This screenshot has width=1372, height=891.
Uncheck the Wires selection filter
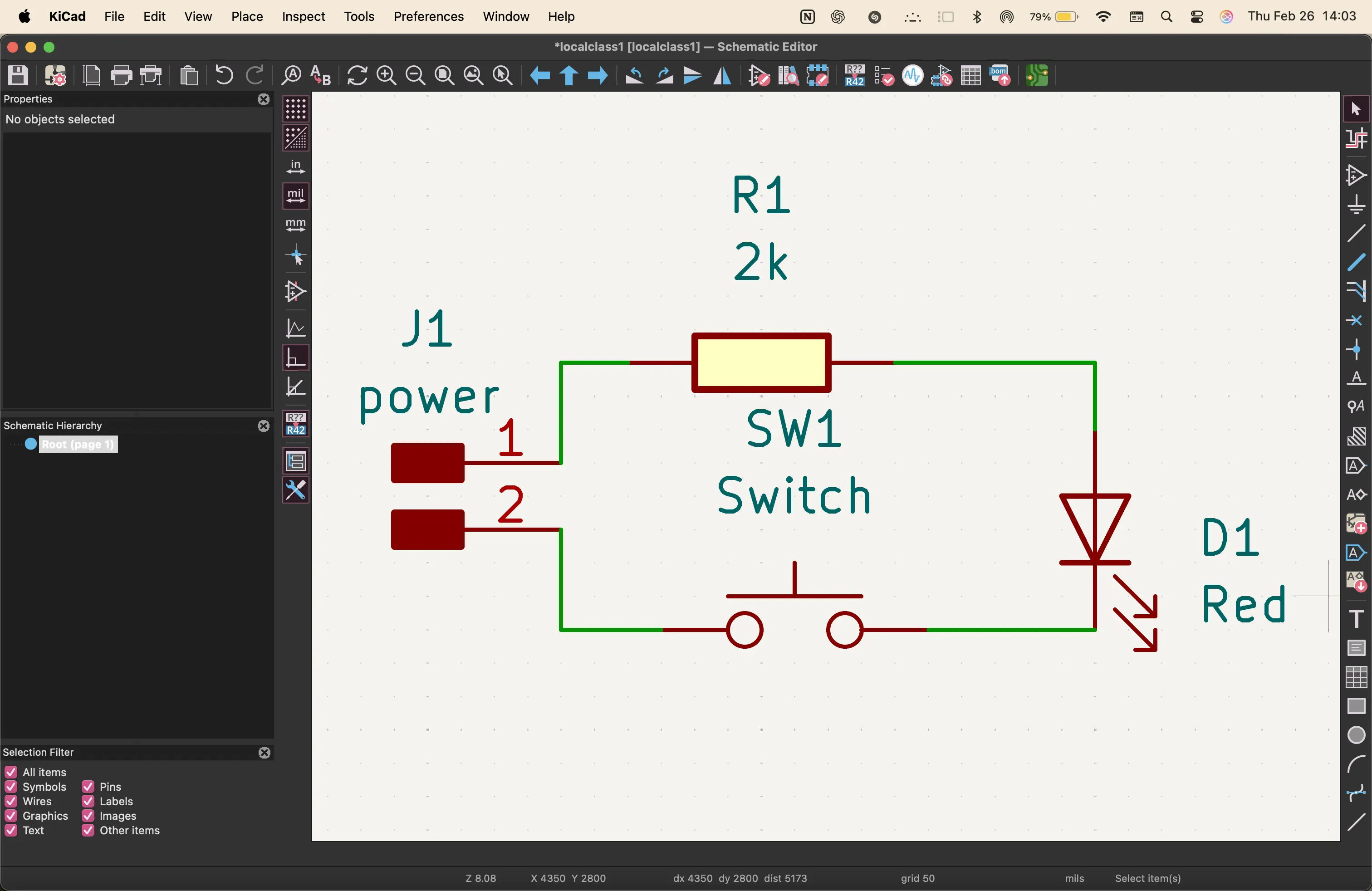pos(11,801)
